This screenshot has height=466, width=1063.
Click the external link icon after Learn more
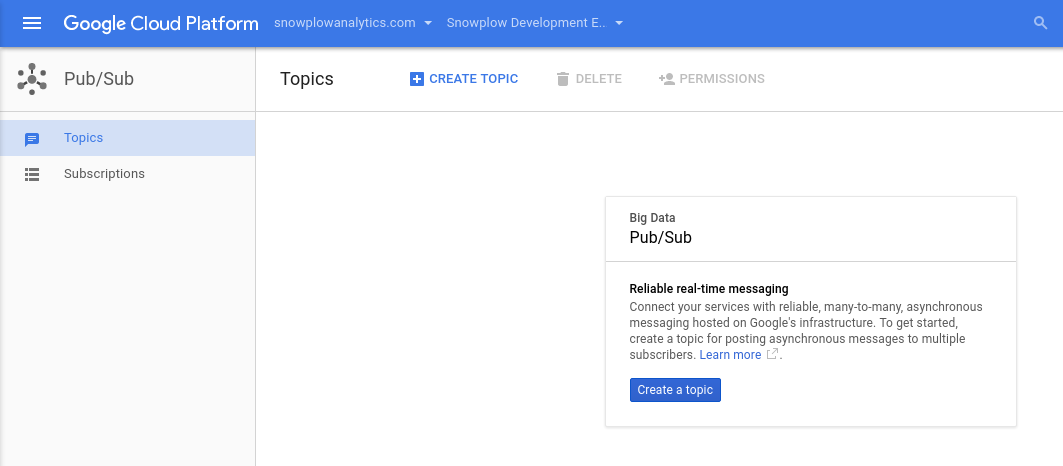772,354
